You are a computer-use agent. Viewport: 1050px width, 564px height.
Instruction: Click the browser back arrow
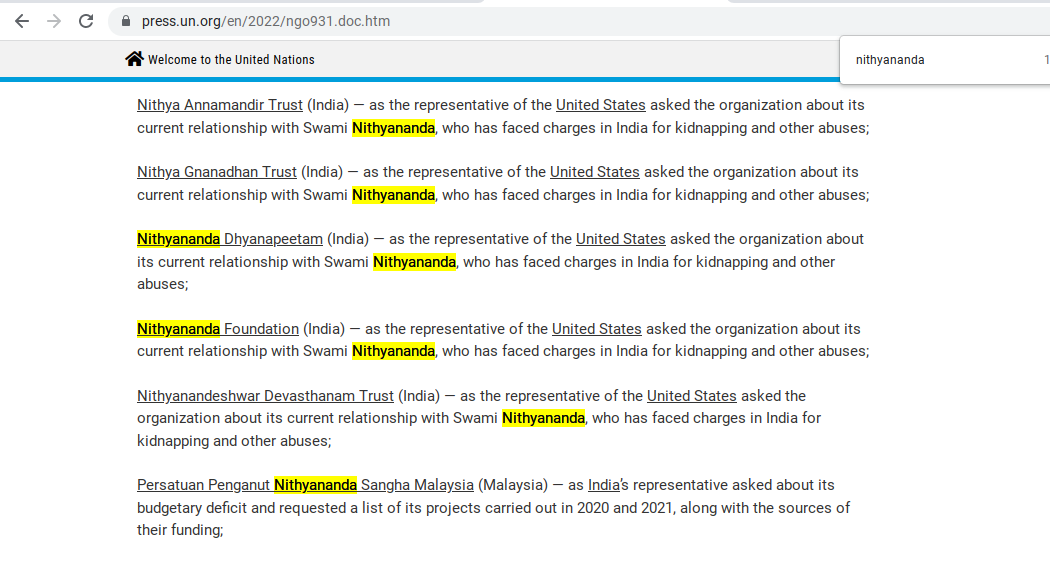[22, 21]
